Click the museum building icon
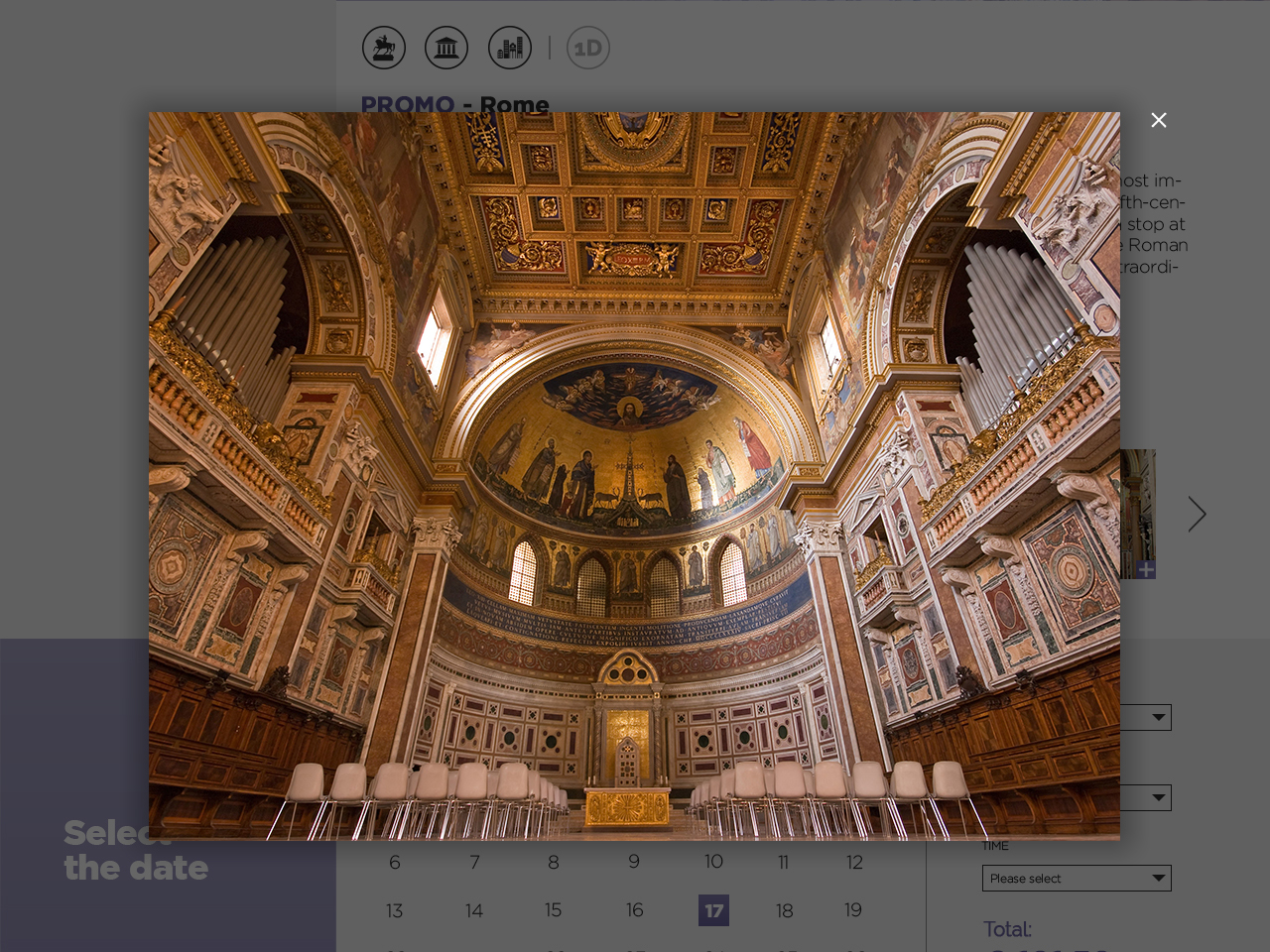This screenshot has width=1270, height=952. click(x=446, y=48)
